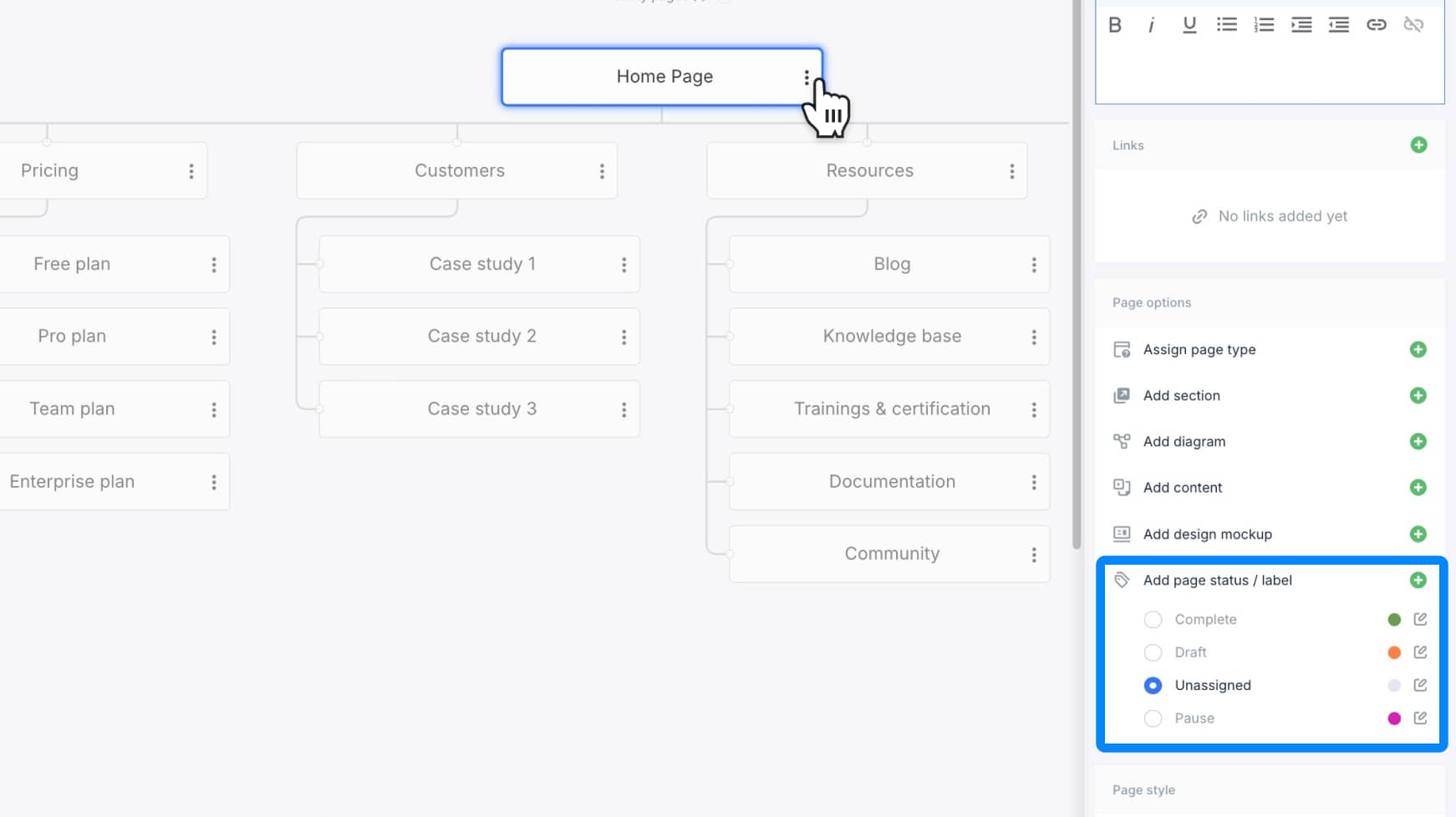Click the orange Draft color dot

[1394, 652]
